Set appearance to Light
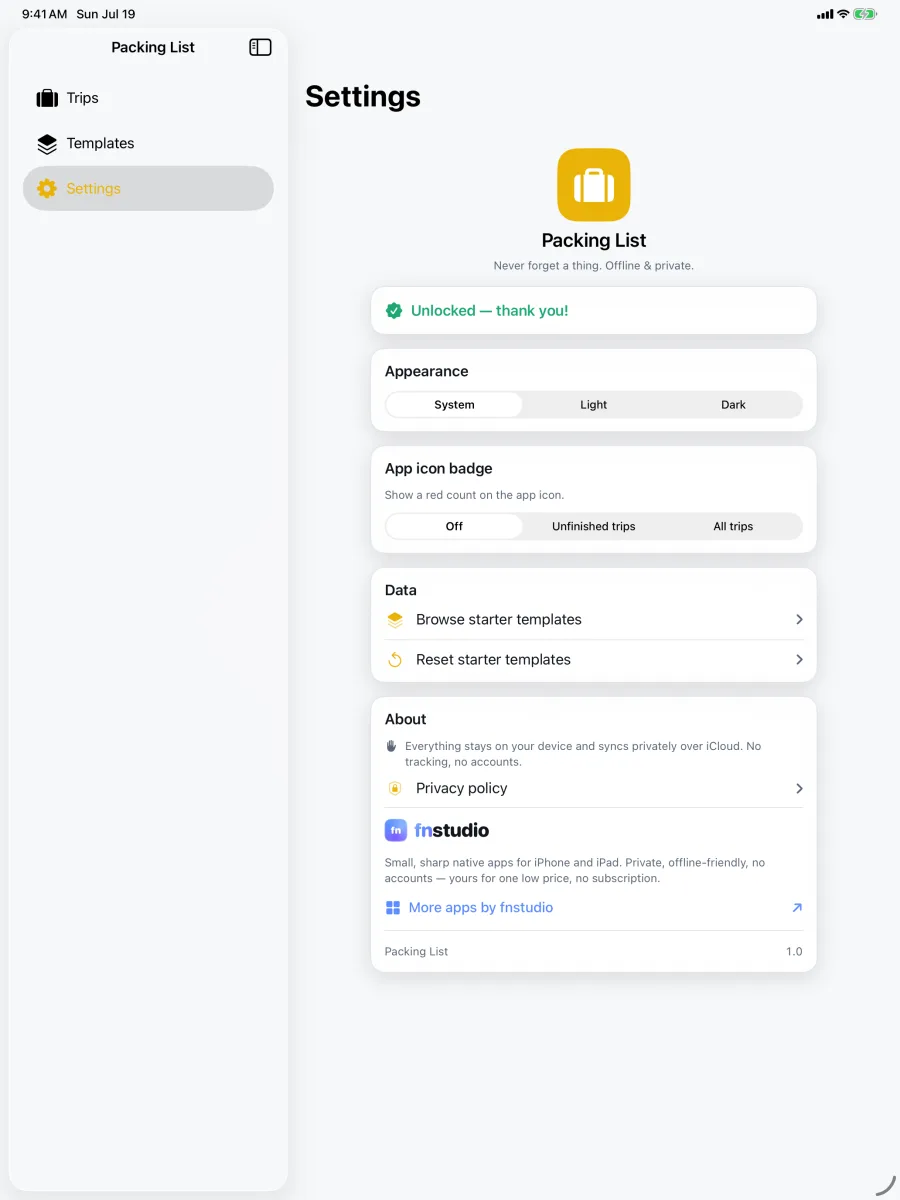The width and height of the screenshot is (900, 1200). coord(594,405)
